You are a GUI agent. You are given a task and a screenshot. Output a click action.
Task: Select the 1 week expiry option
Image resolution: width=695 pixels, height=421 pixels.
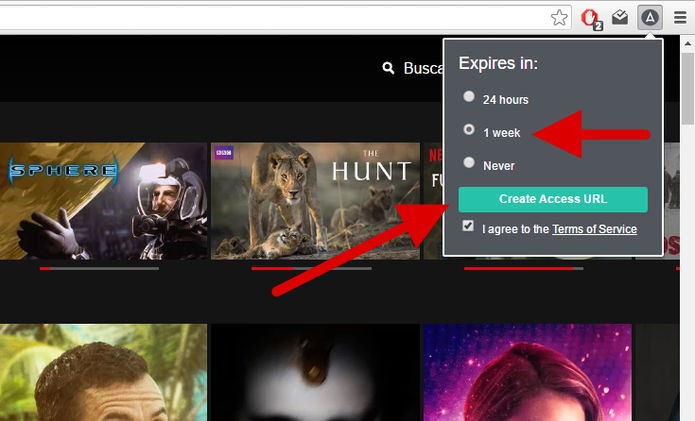469,129
